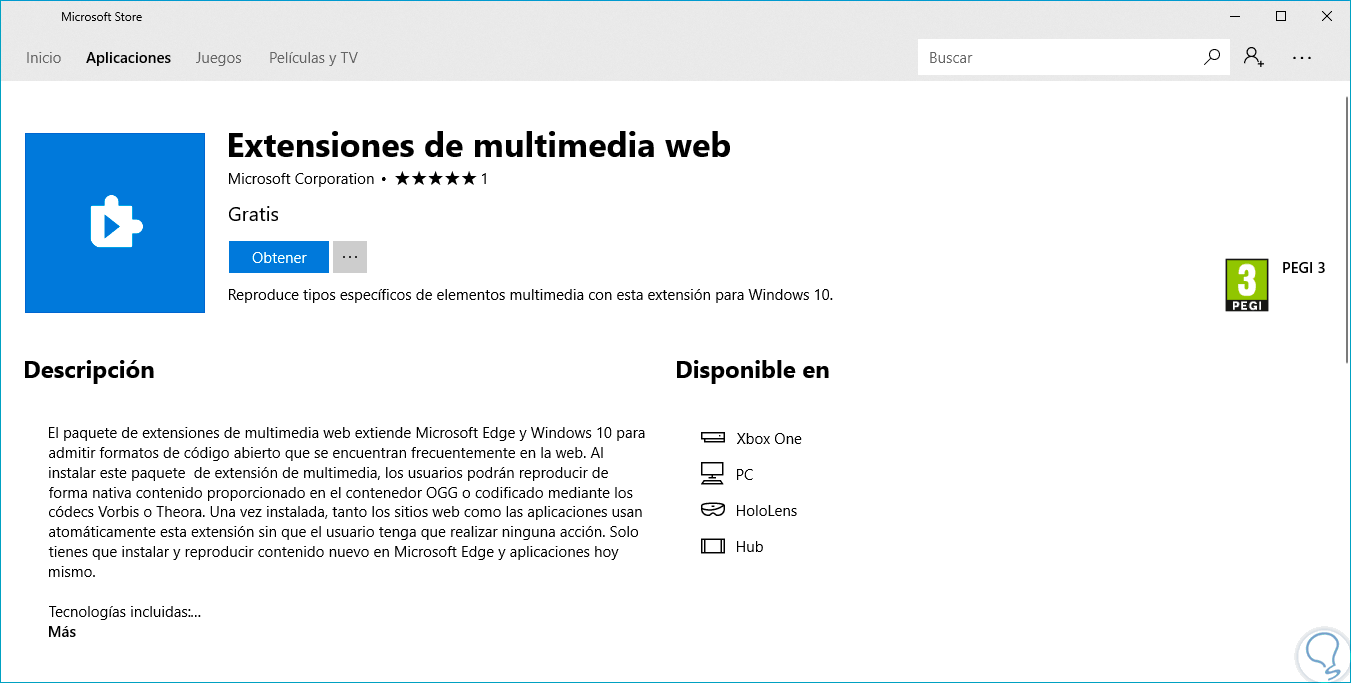The width and height of the screenshot is (1351, 683).
Task: Click the Gratis price label
Action: tap(253, 214)
